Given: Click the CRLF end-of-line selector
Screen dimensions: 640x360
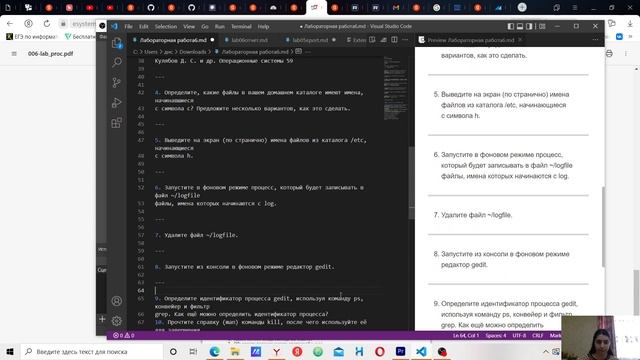Looking at the screenshot, I should (538, 336).
